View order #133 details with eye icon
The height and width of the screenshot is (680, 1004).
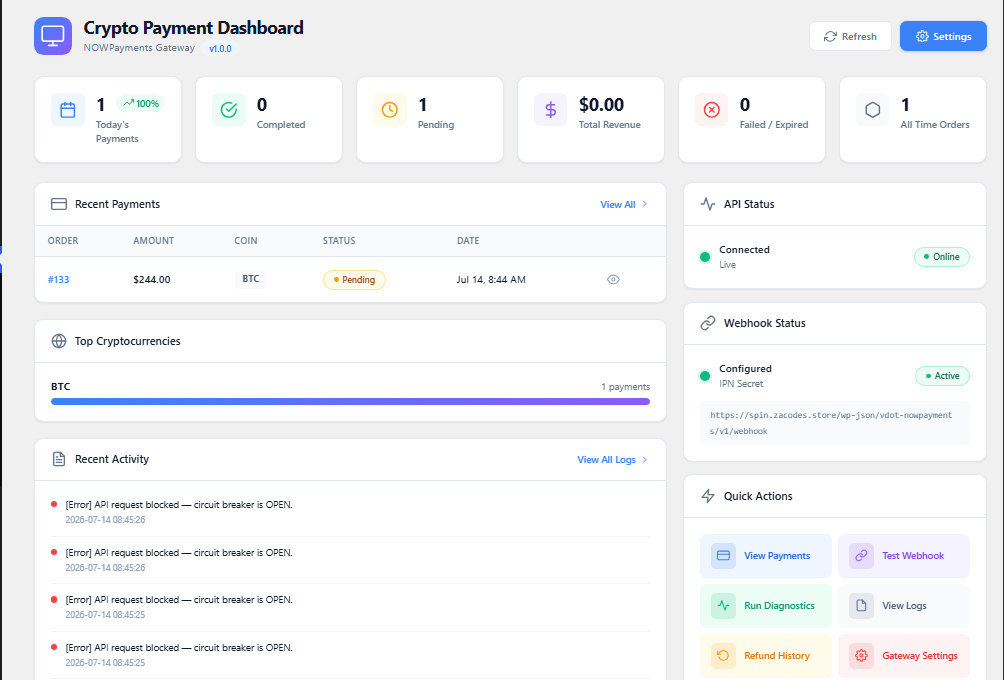point(613,279)
